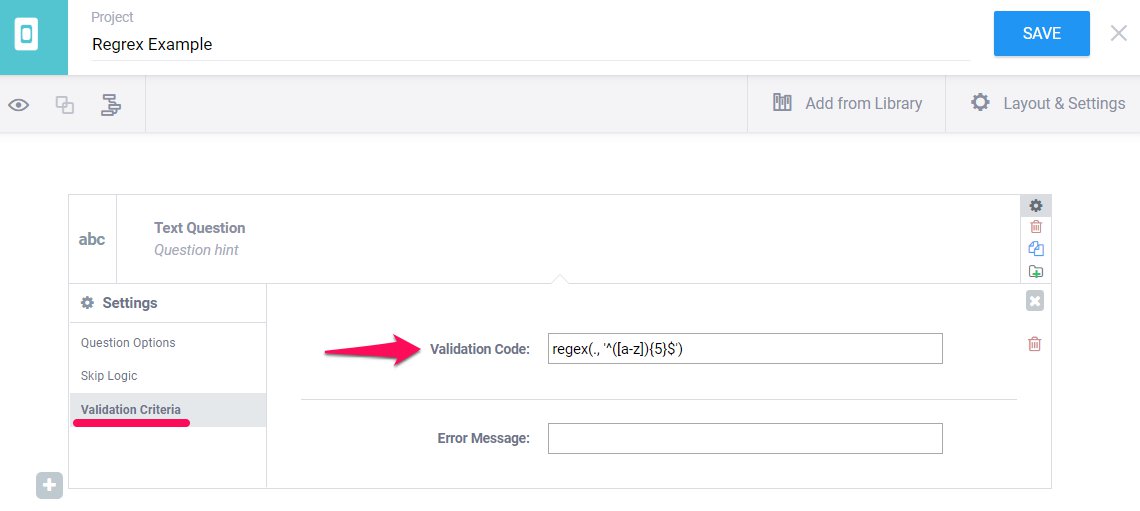Screen dimensions: 1140x511
Task: Remove the validation criterion with trash icon
Action: [x=1035, y=344]
